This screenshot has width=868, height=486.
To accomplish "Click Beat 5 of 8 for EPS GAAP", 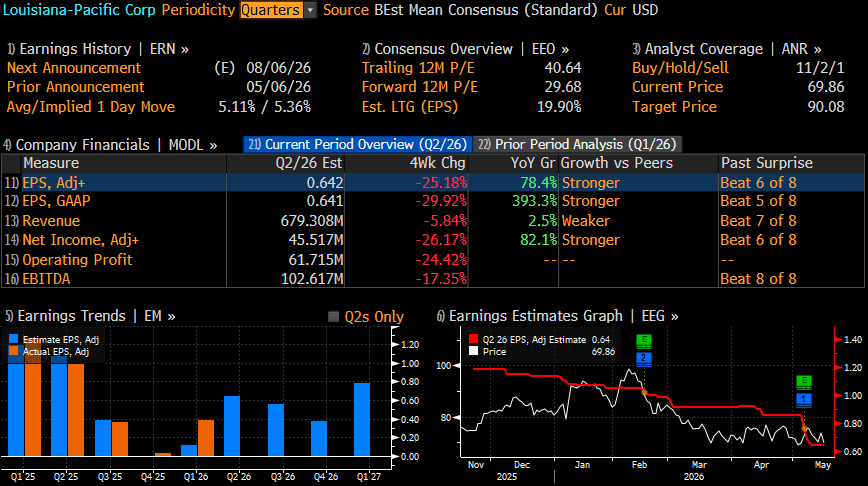I will (x=758, y=201).
